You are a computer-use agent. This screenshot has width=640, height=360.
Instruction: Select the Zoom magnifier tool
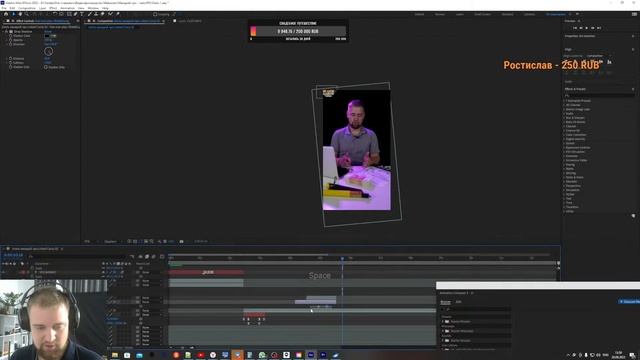click(x=26, y=14)
